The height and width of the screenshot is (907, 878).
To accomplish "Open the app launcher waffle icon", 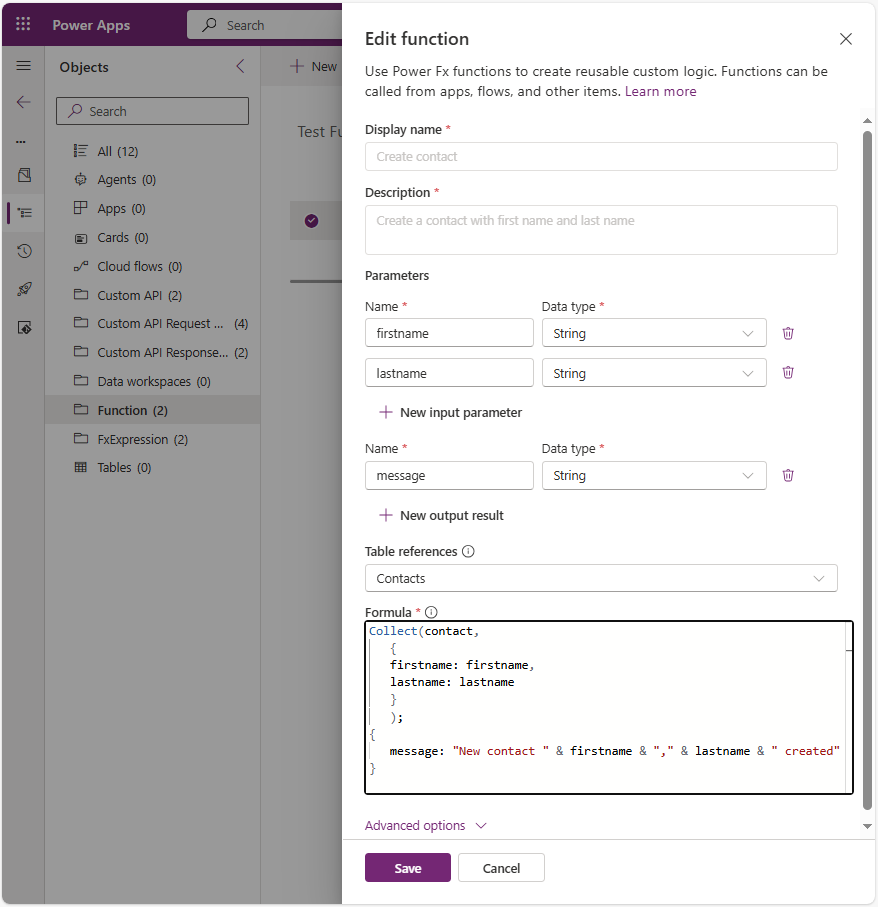I will (23, 24).
